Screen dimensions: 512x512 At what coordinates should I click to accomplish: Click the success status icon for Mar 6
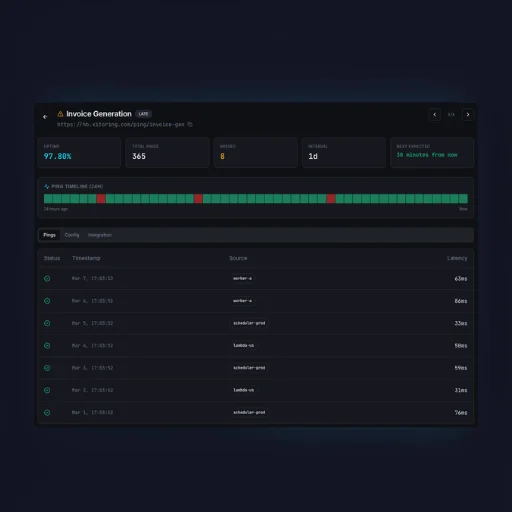[x=47, y=301]
